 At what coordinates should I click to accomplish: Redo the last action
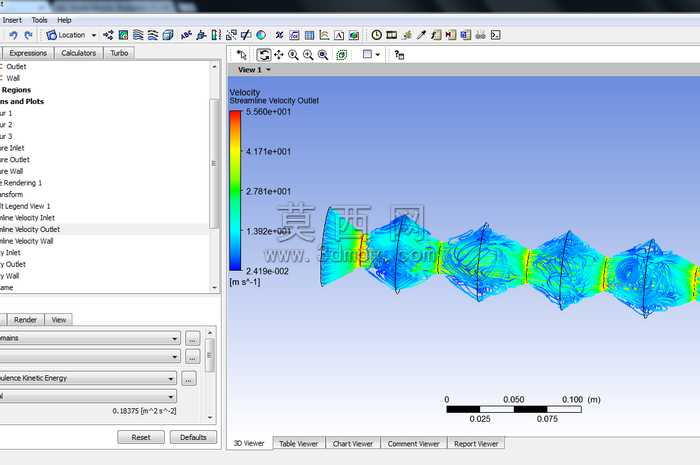[28, 35]
